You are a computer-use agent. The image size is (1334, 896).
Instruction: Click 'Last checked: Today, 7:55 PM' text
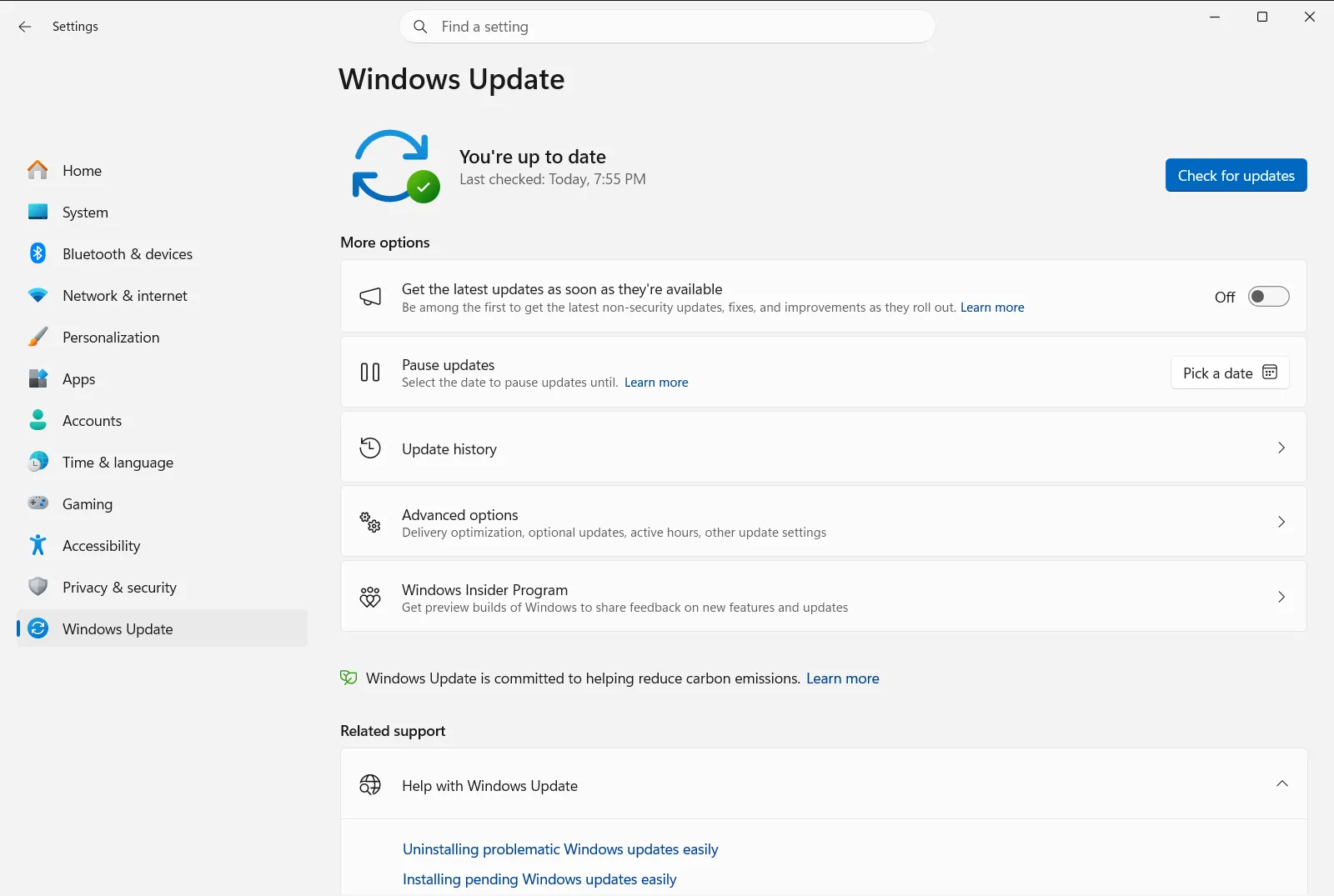point(553,179)
